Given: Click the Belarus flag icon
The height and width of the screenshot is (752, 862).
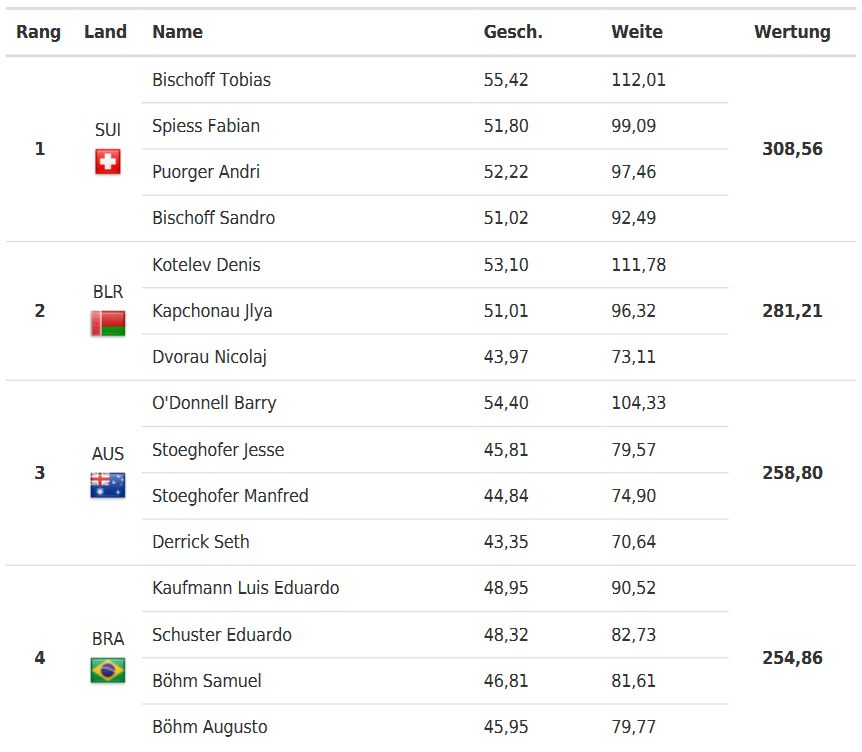Looking at the screenshot, I should pos(108,323).
